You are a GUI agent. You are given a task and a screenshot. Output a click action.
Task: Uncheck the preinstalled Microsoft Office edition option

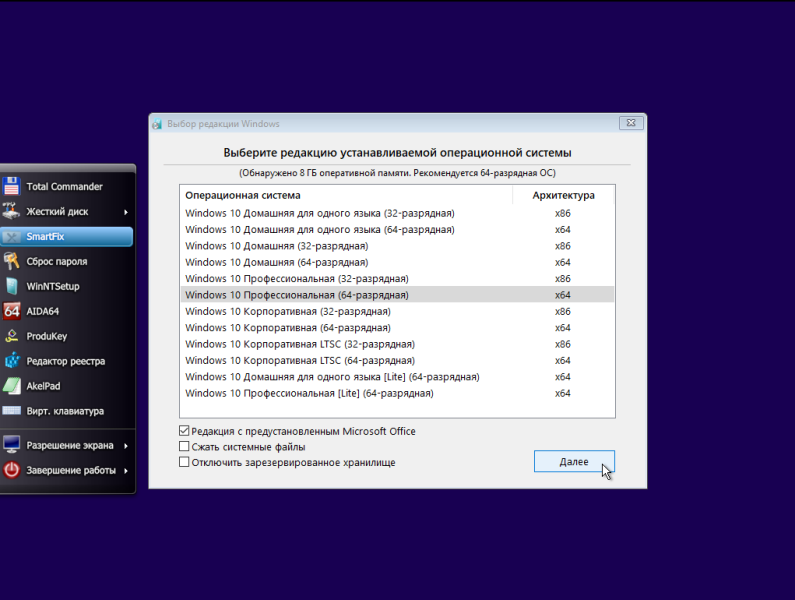tap(184, 431)
